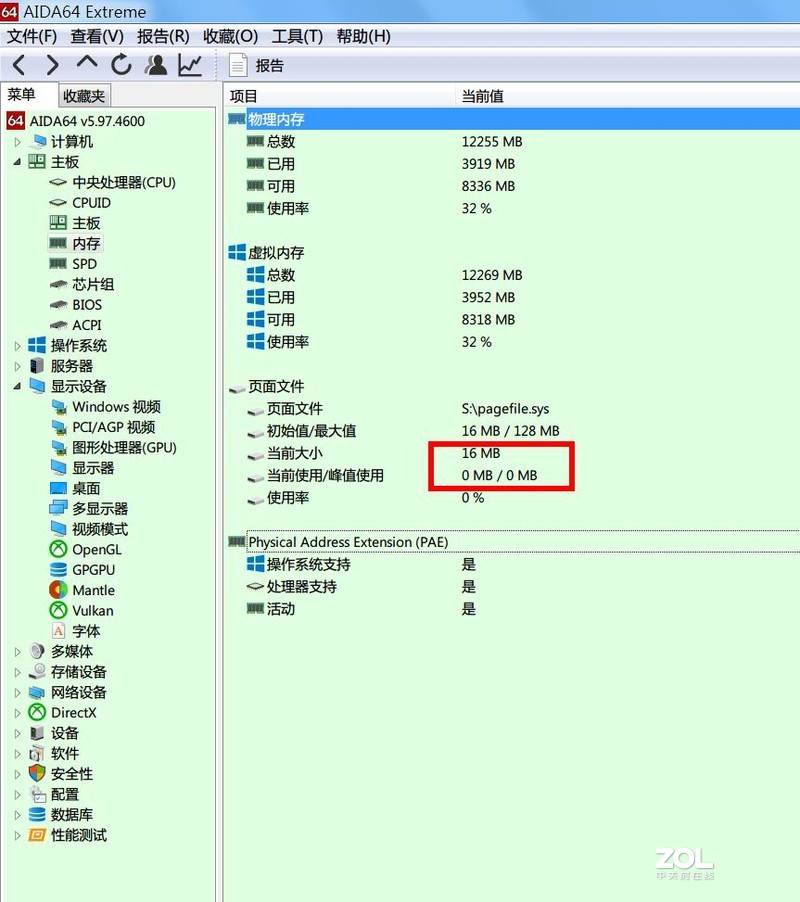800x902 pixels.
Task: Open the 工具(T) menu
Action: 297,36
